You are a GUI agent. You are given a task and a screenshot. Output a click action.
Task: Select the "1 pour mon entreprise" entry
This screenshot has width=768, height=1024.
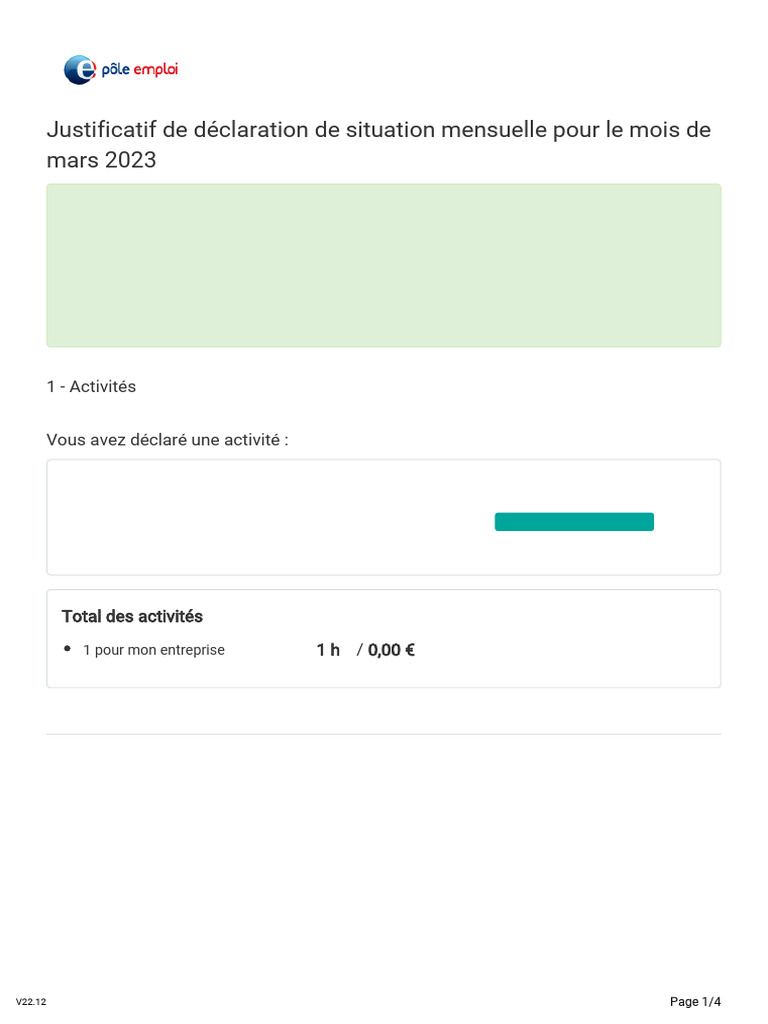pyautogui.click(x=154, y=650)
